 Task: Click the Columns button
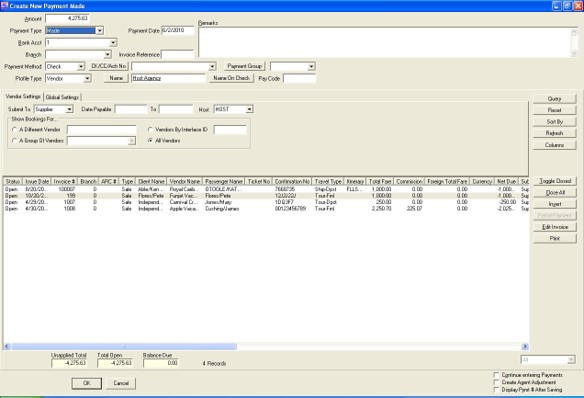(554, 145)
